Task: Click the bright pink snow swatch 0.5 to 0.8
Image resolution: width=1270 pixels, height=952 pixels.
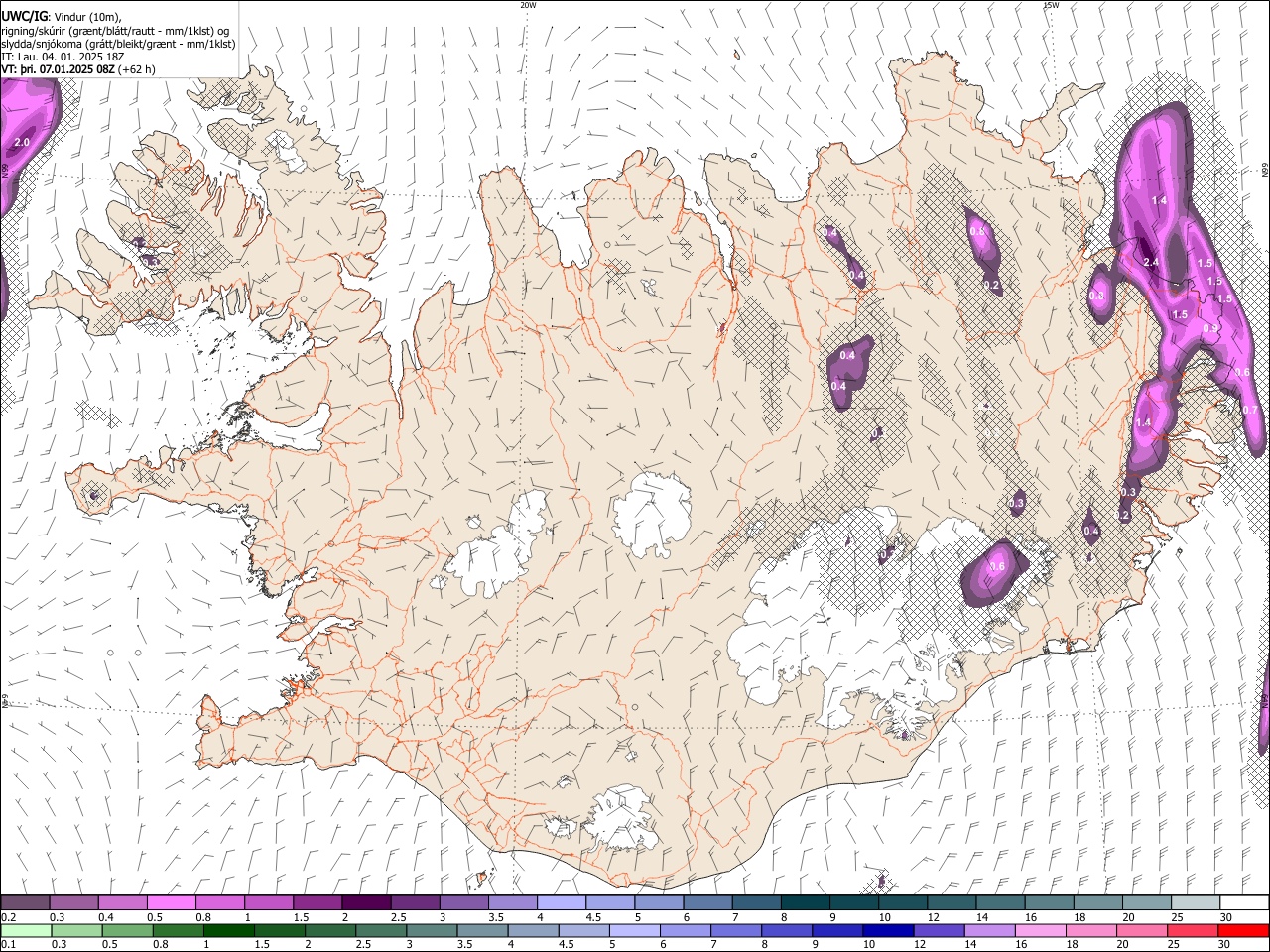Action: pos(172,902)
